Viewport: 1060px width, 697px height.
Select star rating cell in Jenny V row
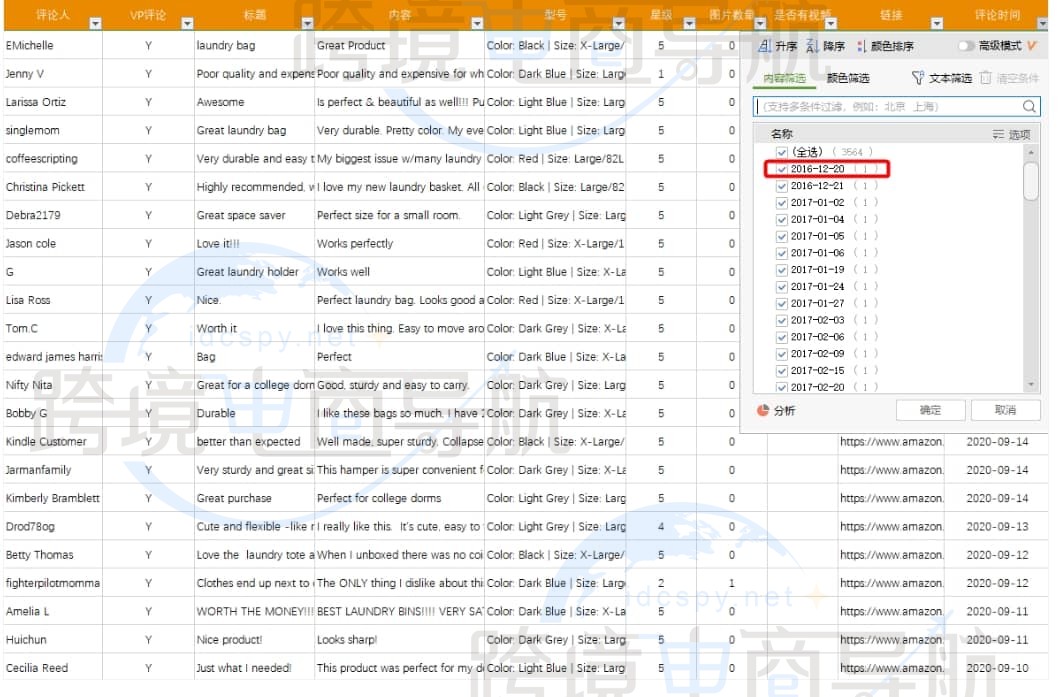coord(661,74)
